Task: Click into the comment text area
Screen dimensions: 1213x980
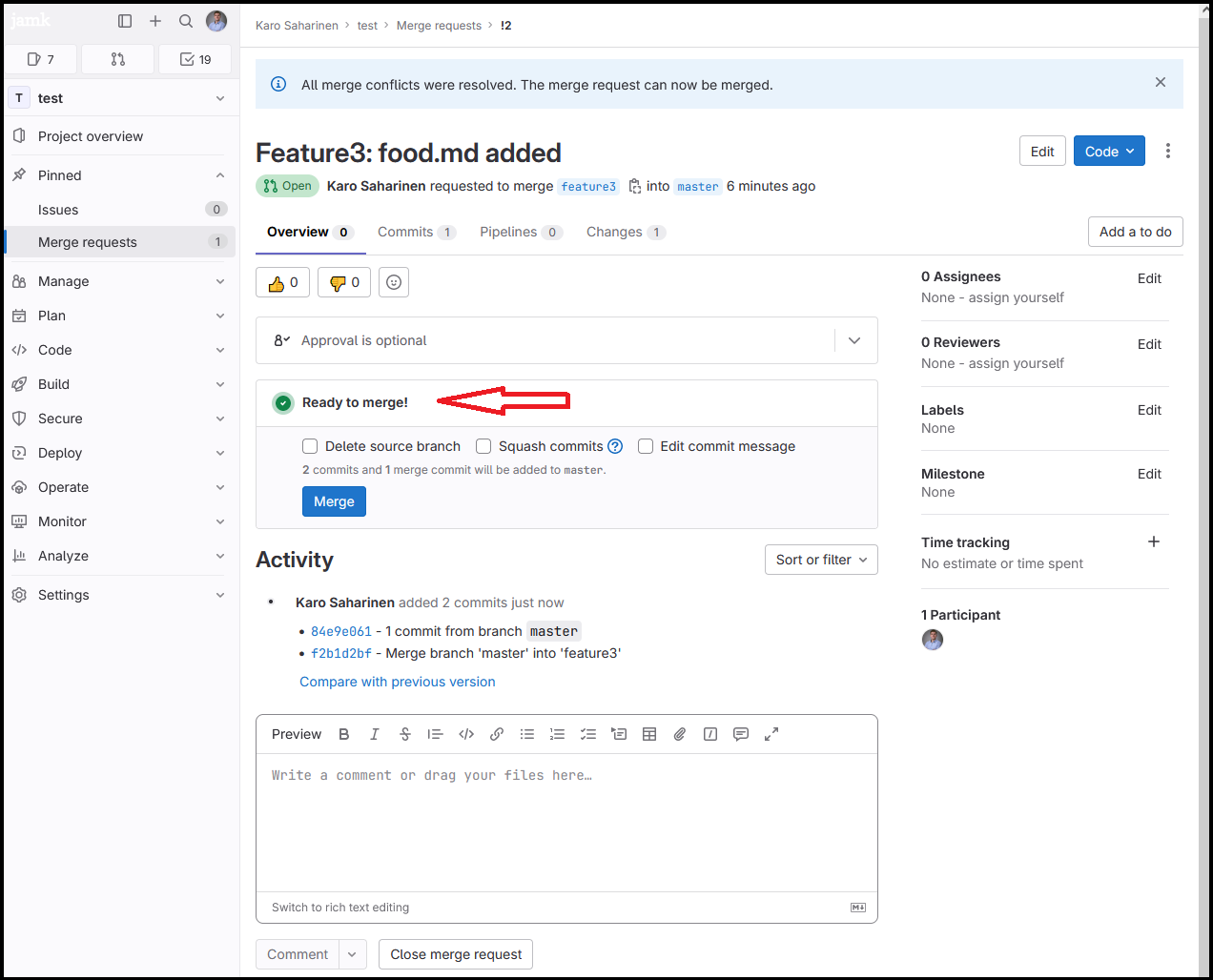Action: pos(566,820)
